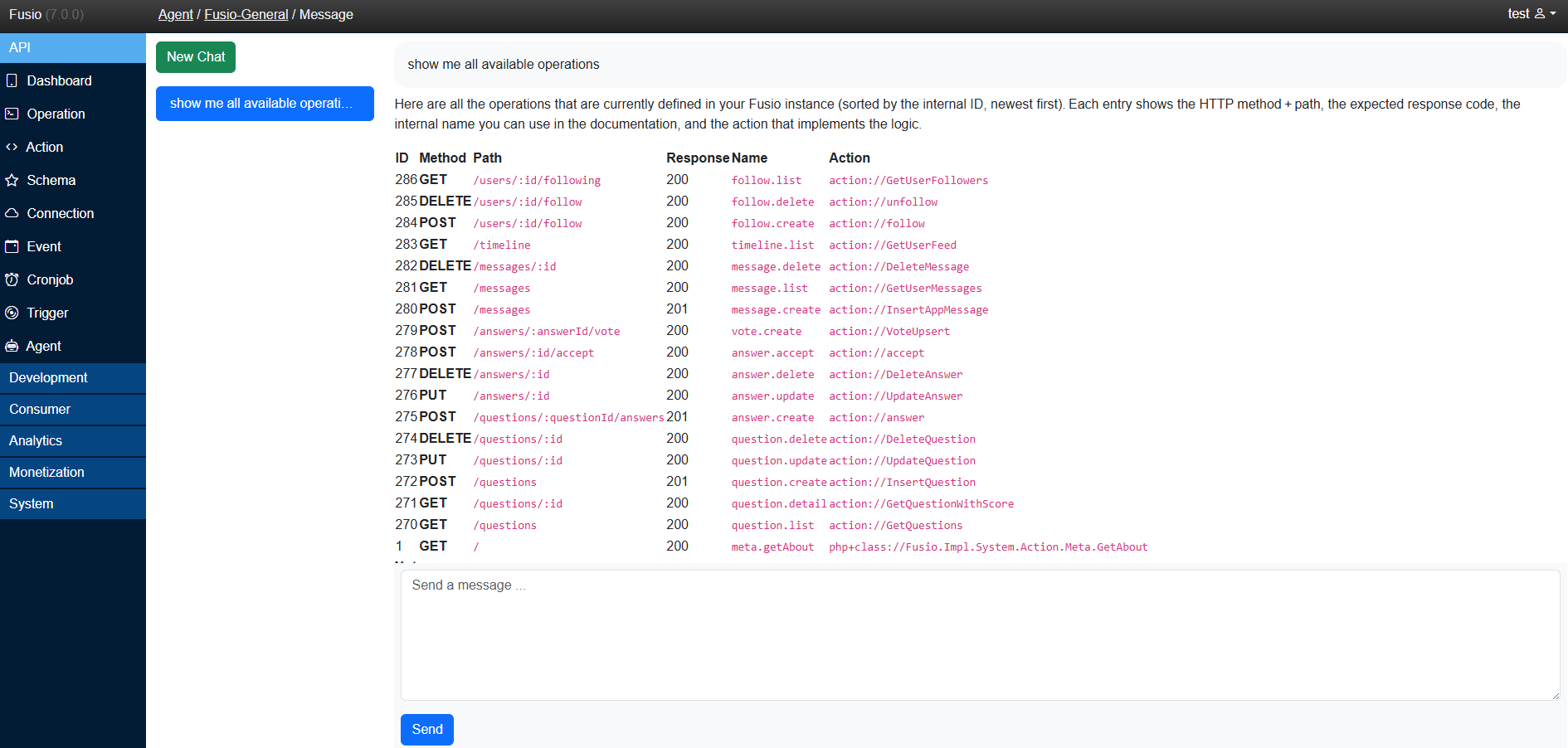The height and width of the screenshot is (748, 1568).
Task: Focus the Send a message text area
Action: 979,634
